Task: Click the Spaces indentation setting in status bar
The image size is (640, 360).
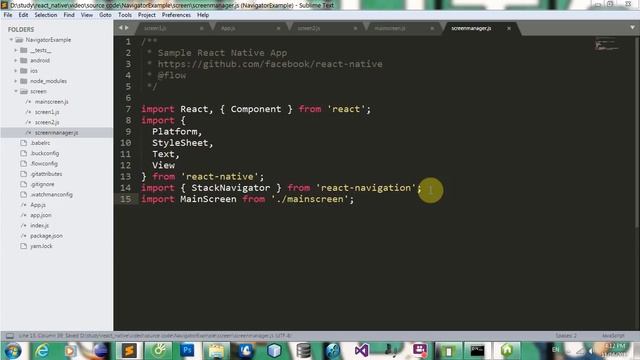Action: tap(566, 336)
